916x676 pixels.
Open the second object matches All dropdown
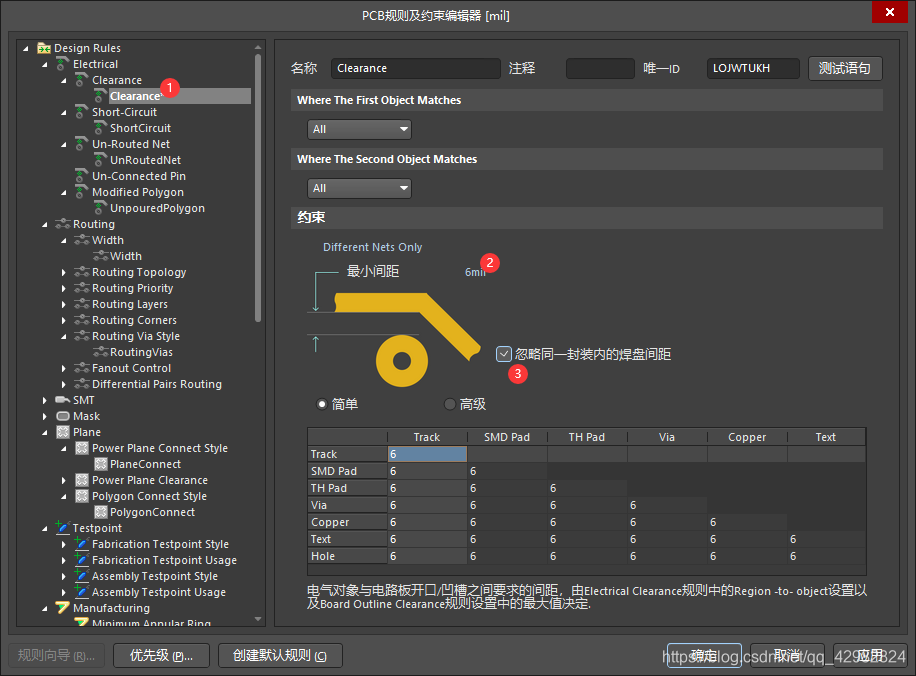click(359, 188)
